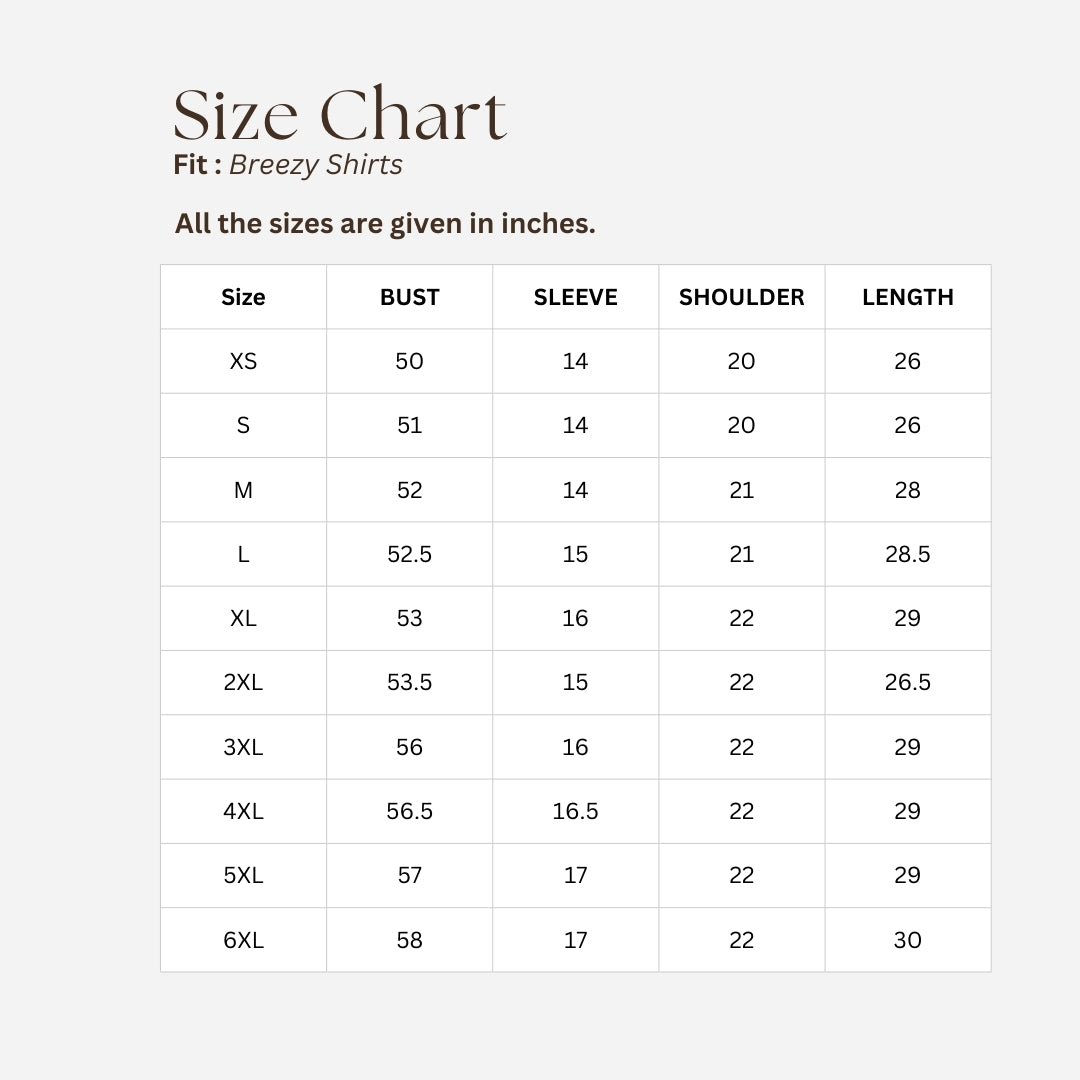Select the 2XL size row label
The image size is (1080, 1080).
243,682
